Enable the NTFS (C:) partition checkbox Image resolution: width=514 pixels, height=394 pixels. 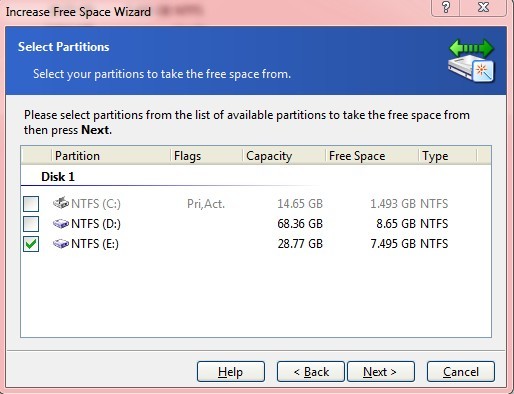point(31,204)
